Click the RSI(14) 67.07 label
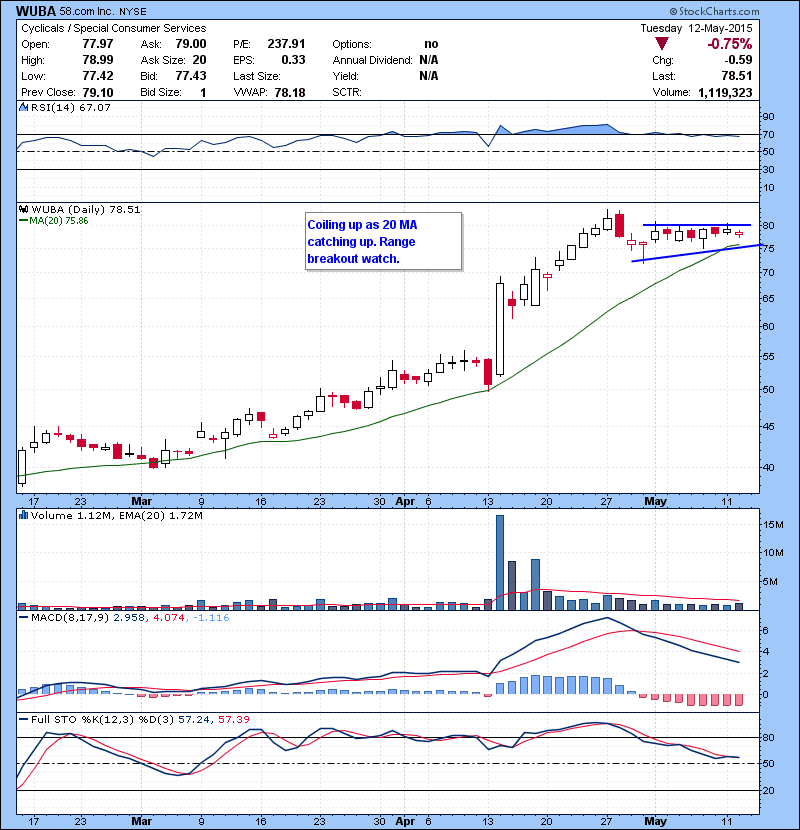Screen dimensions: 800x830 point(71,107)
